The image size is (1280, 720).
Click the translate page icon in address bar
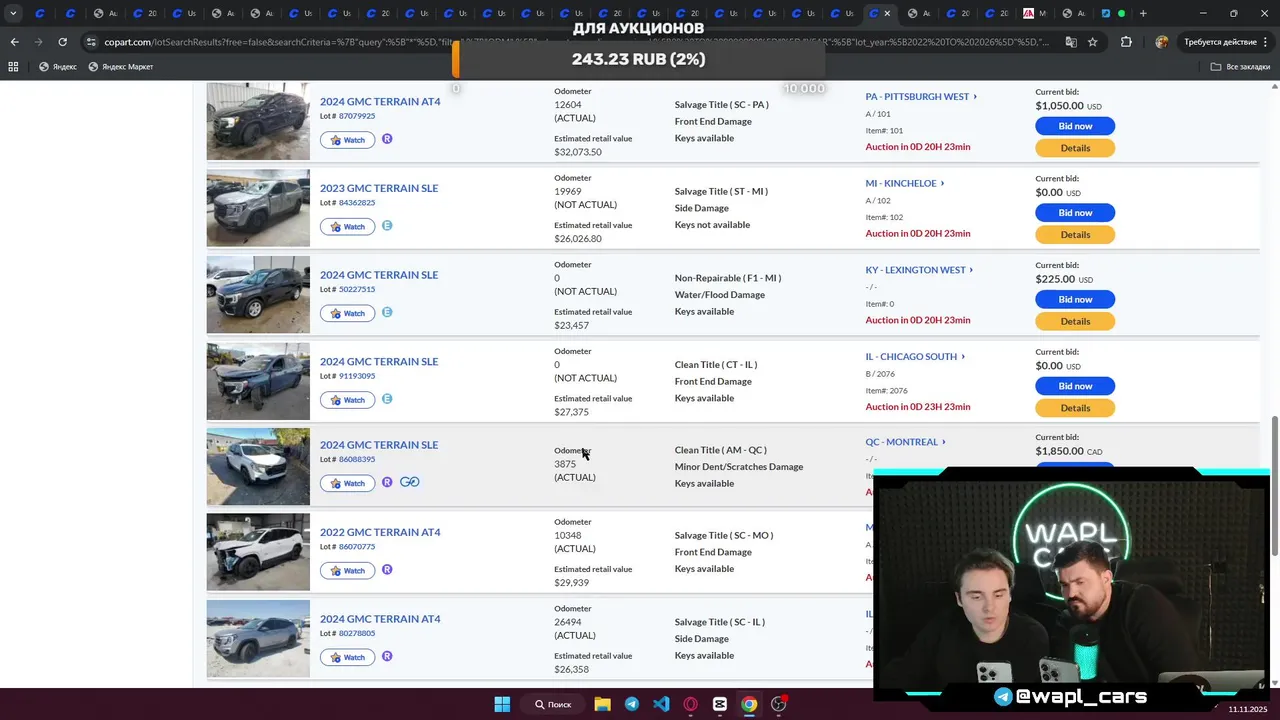point(1070,42)
